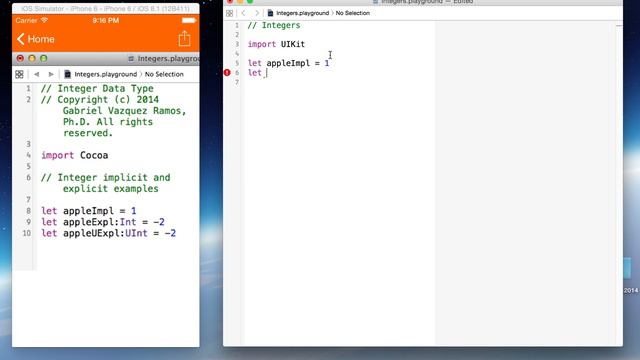640x360 pixels.
Task: Click 'let appleExpl:Int = -2' line
Action: (103, 222)
